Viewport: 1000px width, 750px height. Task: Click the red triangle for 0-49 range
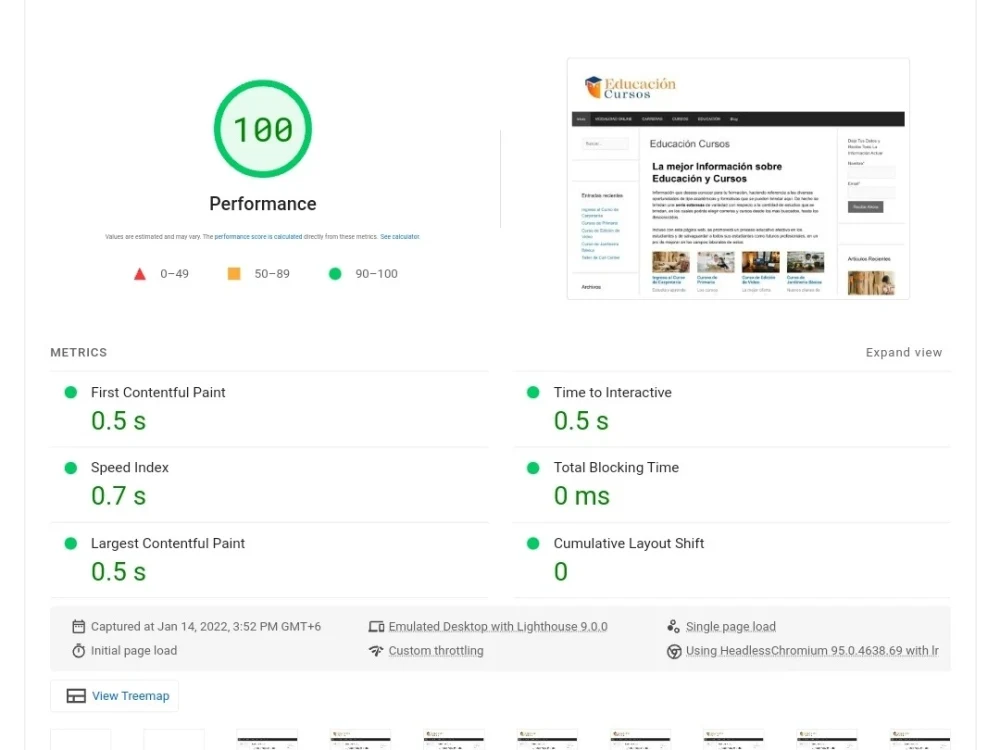click(x=140, y=273)
